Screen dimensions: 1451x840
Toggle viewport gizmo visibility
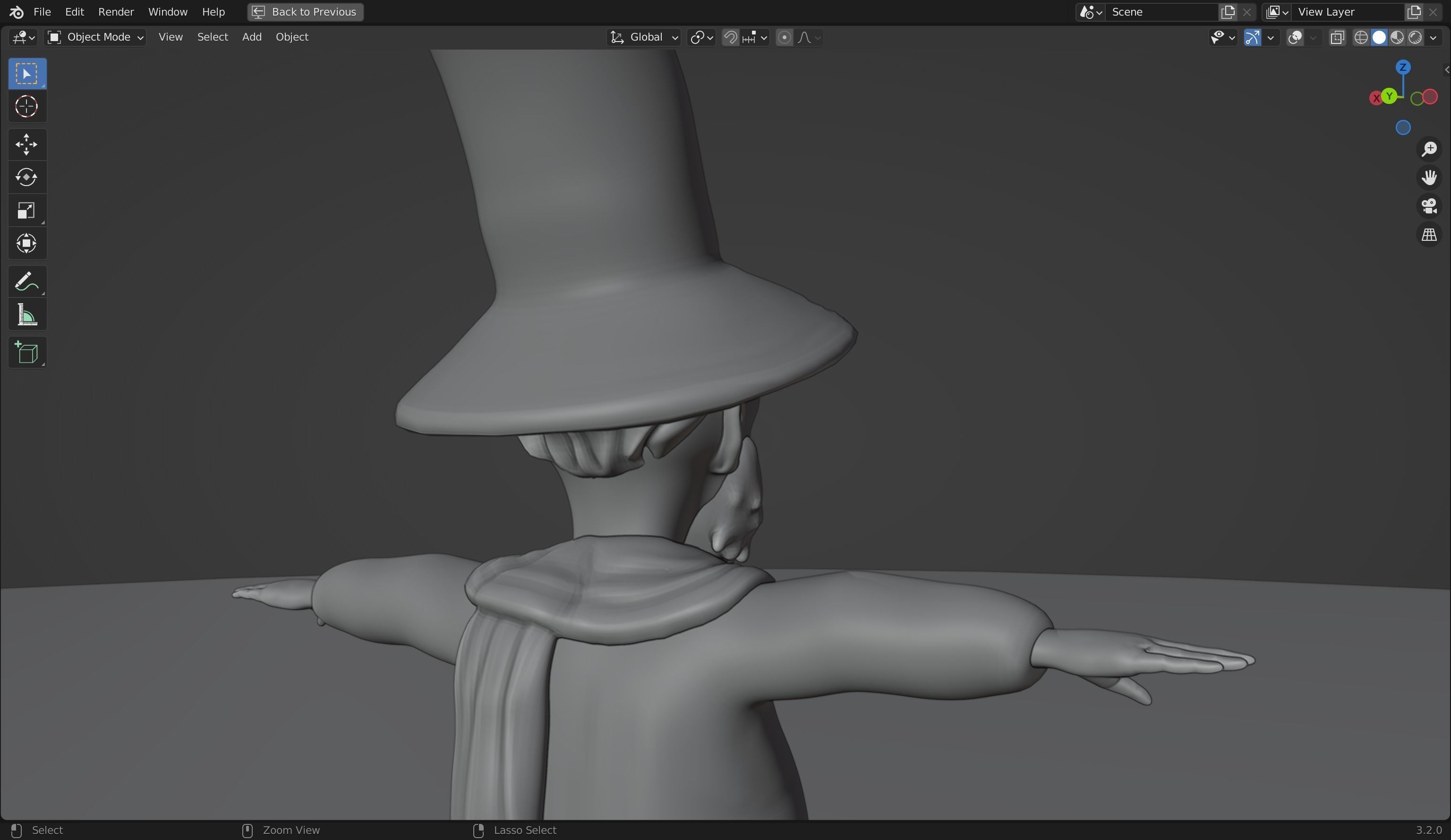pos(1252,37)
